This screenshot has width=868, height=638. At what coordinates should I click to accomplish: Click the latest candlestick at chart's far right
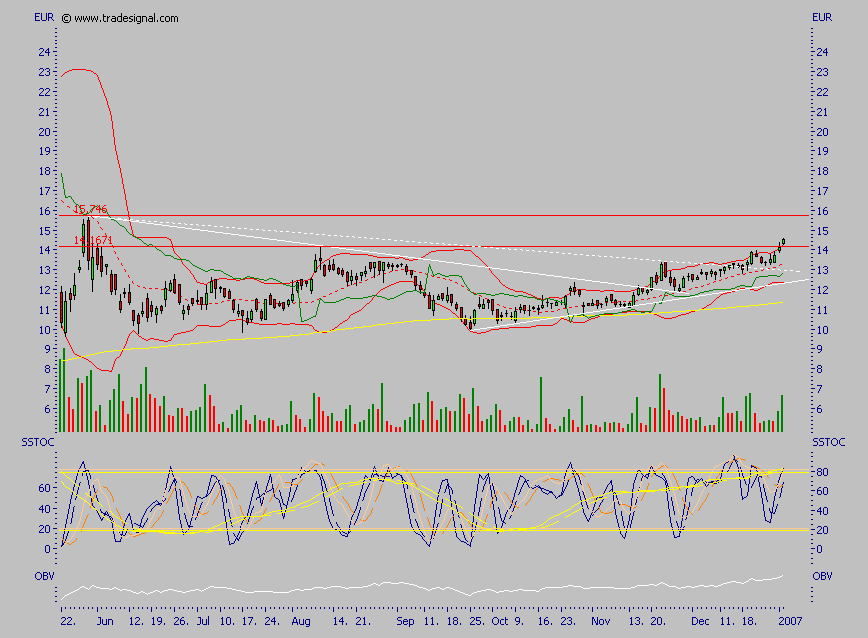coord(783,241)
